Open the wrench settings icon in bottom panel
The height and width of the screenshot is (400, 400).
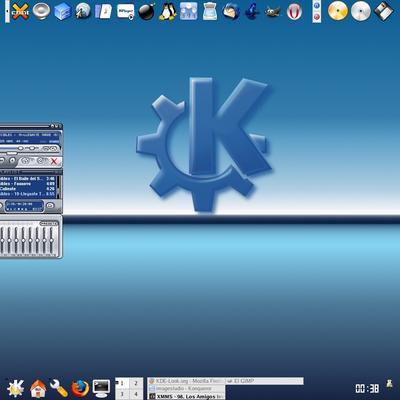point(59,388)
